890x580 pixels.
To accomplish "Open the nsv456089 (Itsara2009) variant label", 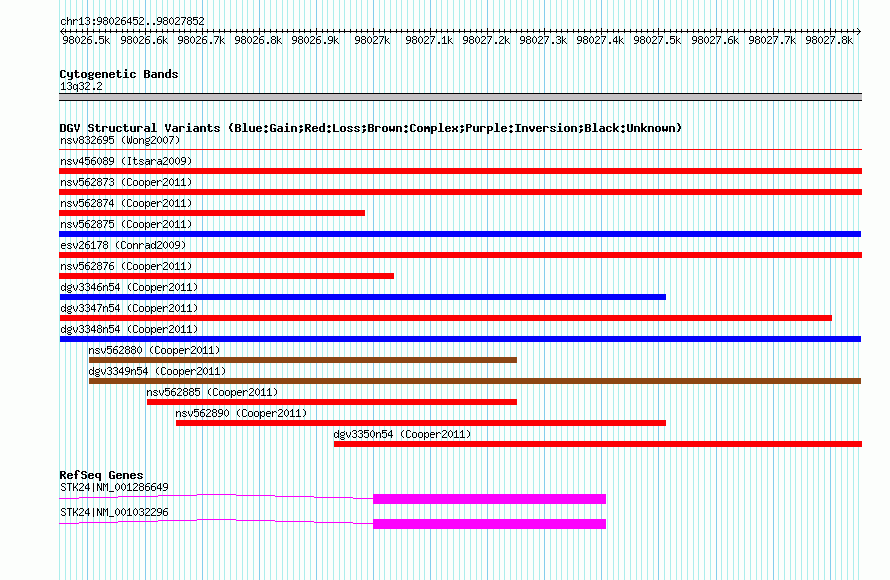I will point(126,161).
